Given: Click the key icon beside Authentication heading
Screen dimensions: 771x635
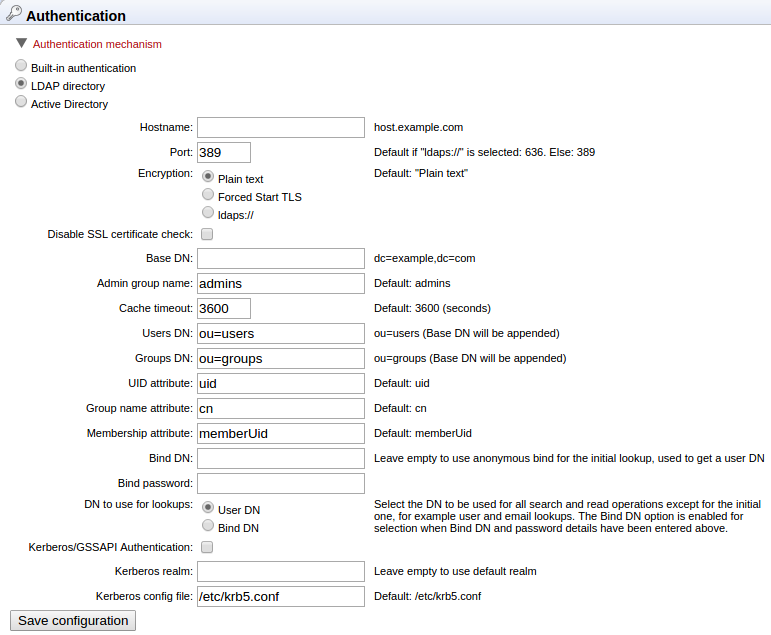Looking at the screenshot, I should [13, 14].
